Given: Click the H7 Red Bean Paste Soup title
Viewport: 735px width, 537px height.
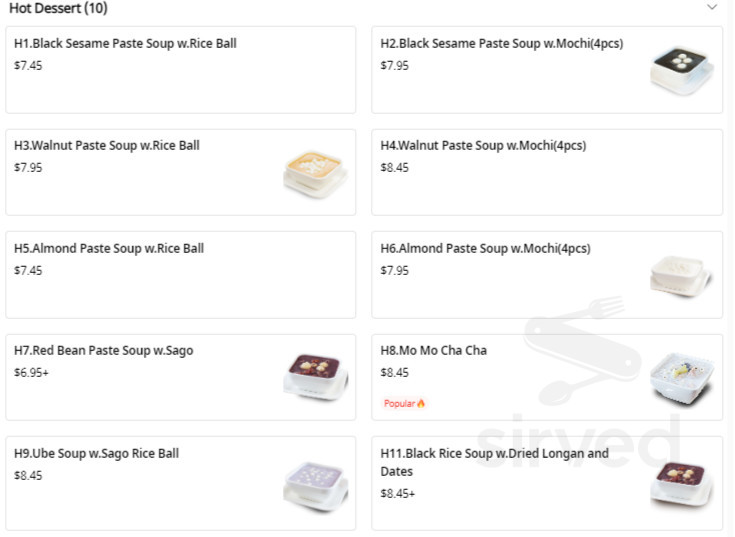Looking at the screenshot, I should point(104,351).
